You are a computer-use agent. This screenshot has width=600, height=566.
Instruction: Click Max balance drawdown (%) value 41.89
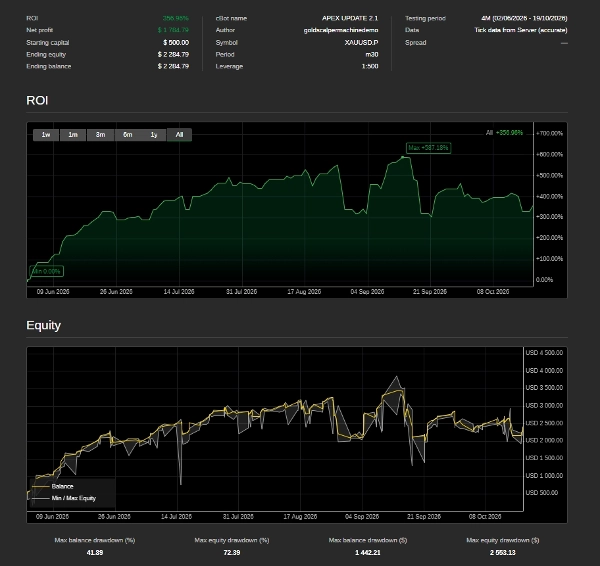pyautogui.click(x=95, y=553)
